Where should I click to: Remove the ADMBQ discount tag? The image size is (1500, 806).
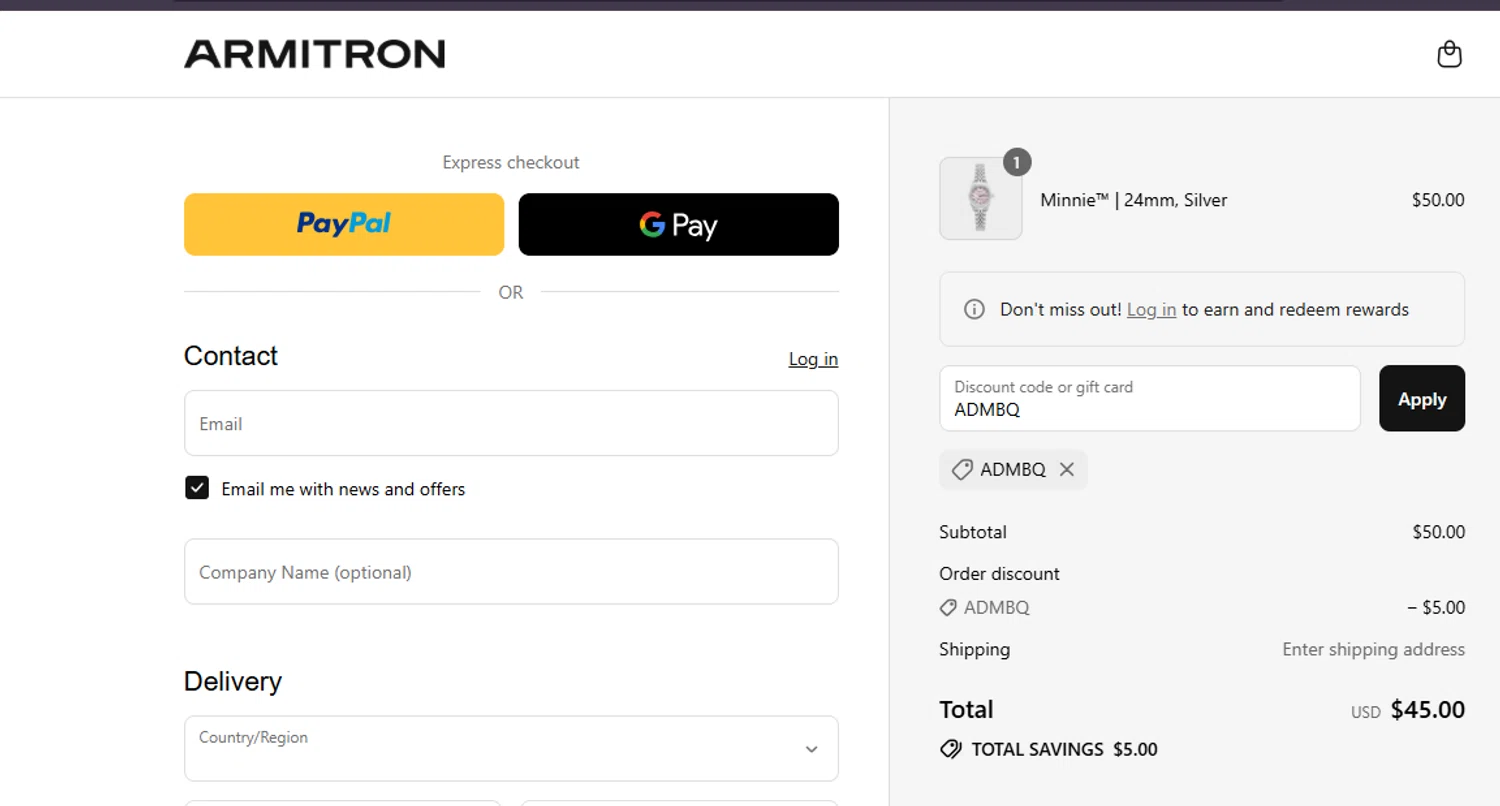(x=1067, y=470)
